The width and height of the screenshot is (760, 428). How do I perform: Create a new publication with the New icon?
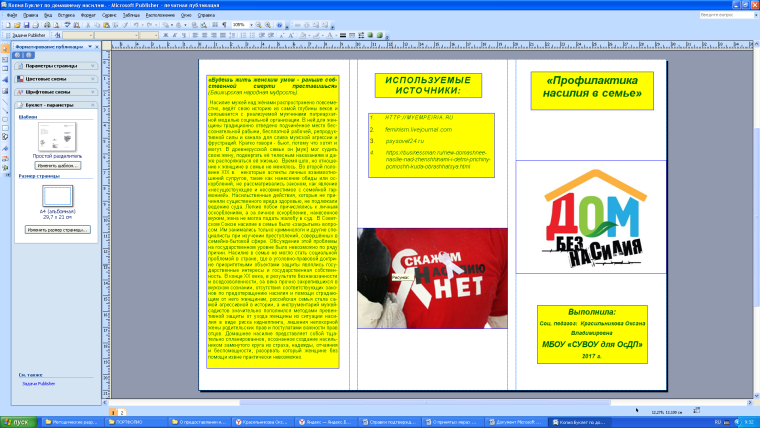click(x=8, y=27)
